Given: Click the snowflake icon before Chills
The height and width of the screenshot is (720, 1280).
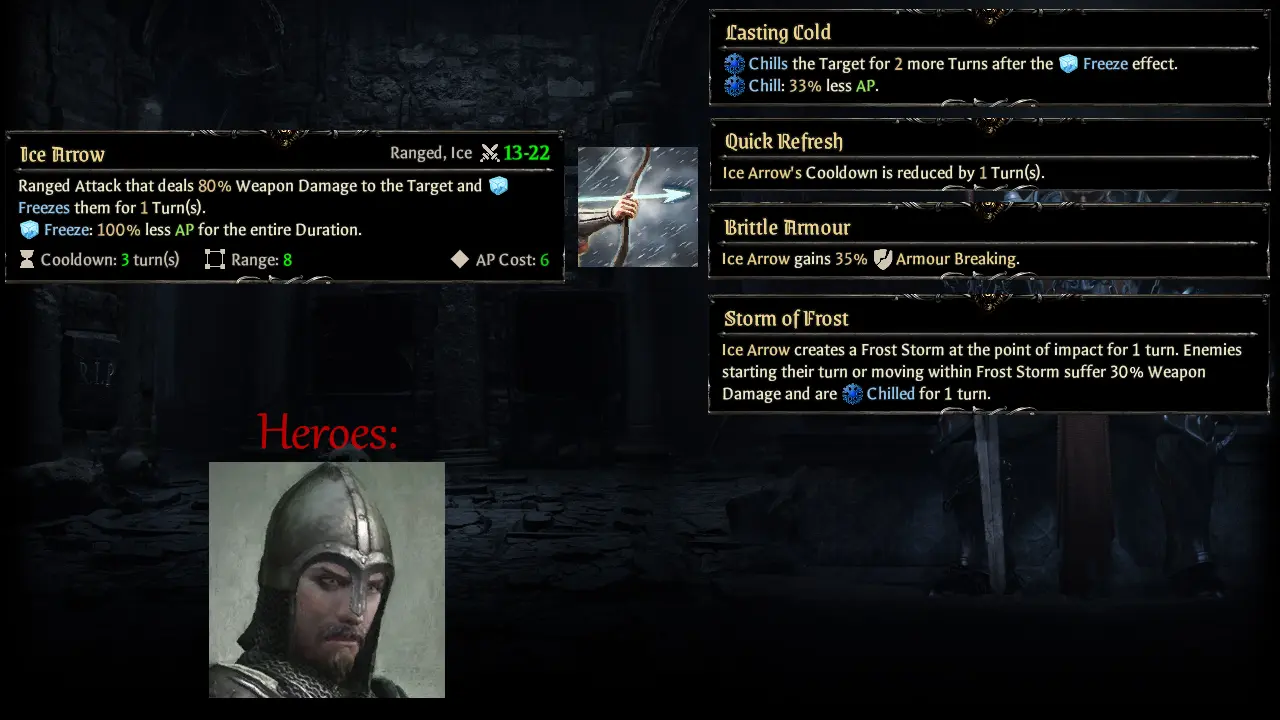Looking at the screenshot, I should click(735, 64).
